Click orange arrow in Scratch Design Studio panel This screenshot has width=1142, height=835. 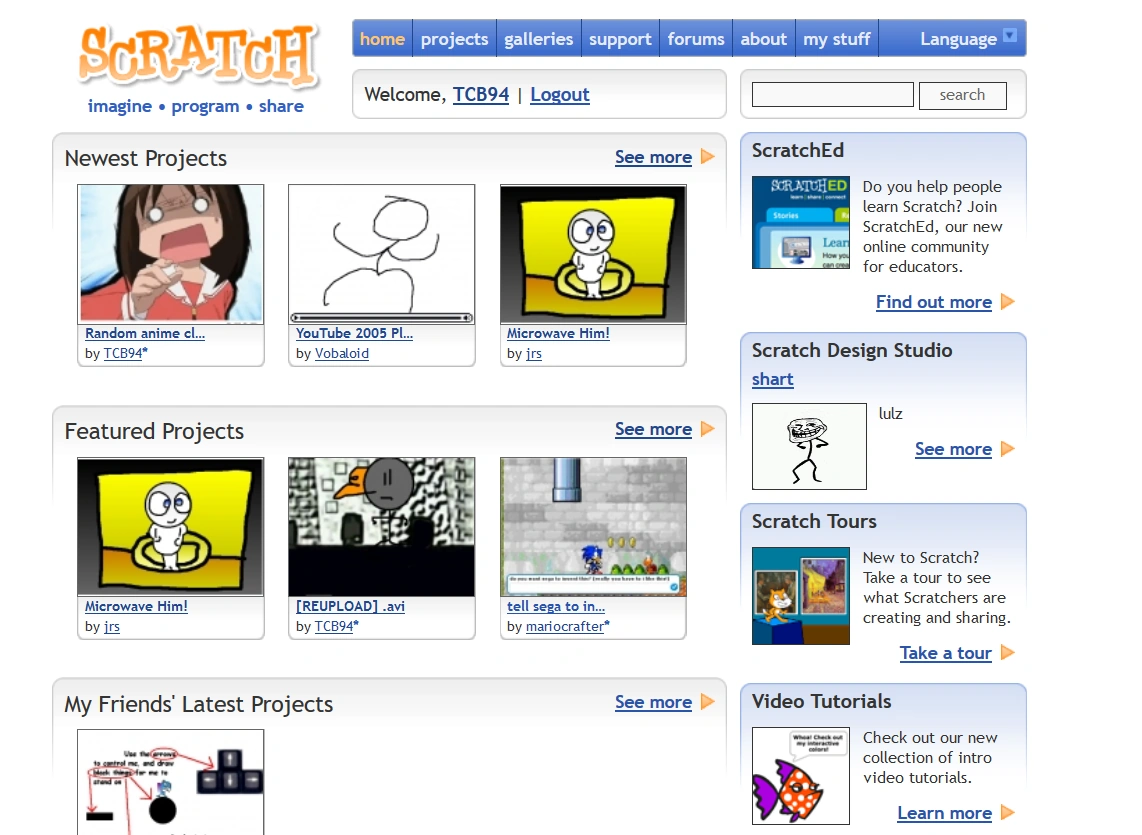[1007, 449]
